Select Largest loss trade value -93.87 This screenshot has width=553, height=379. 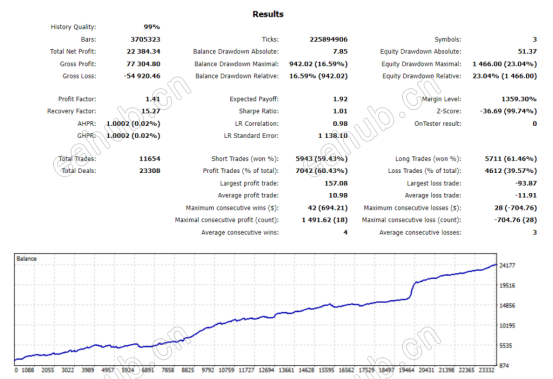click(526, 183)
